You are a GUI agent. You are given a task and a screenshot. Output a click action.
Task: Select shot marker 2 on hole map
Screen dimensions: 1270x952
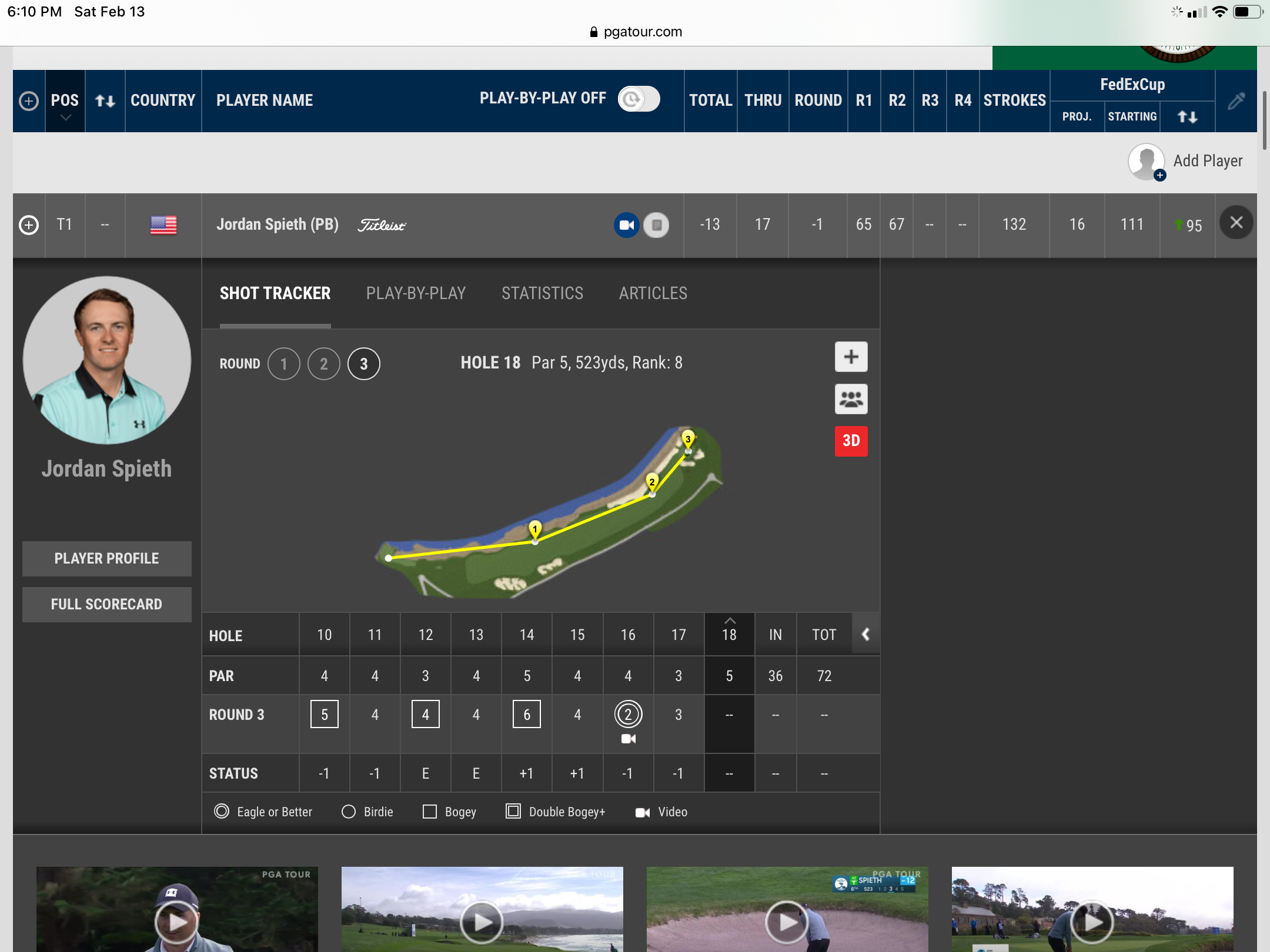point(651,482)
